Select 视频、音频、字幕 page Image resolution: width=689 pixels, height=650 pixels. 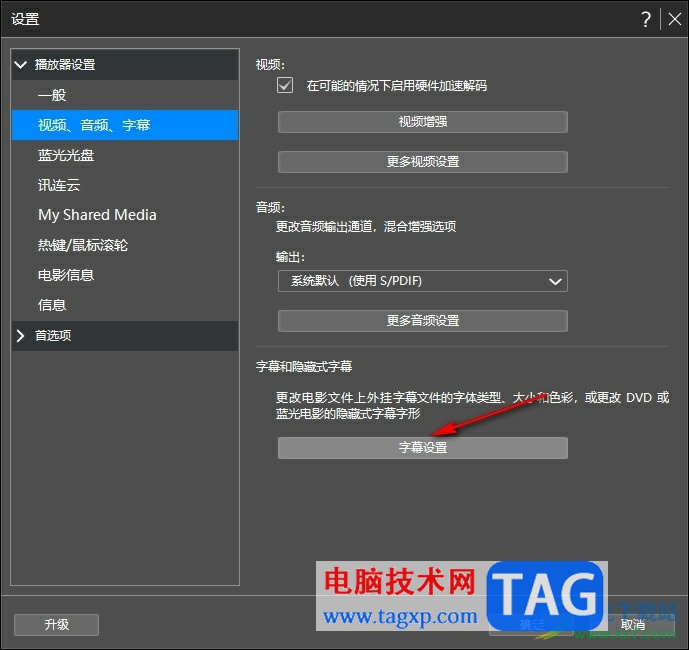pyautogui.click(x=125, y=125)
